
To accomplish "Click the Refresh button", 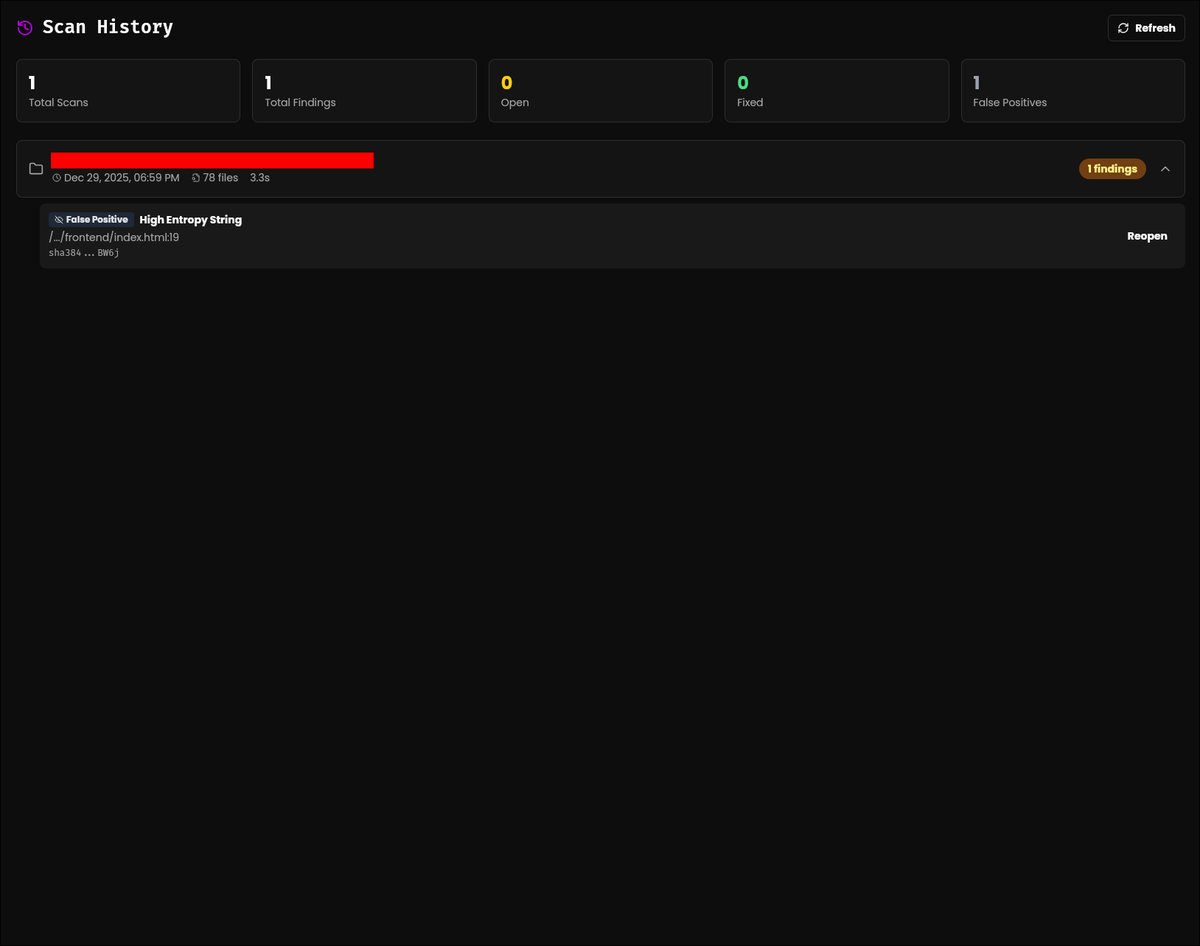I will click(x=1146, y=28).
